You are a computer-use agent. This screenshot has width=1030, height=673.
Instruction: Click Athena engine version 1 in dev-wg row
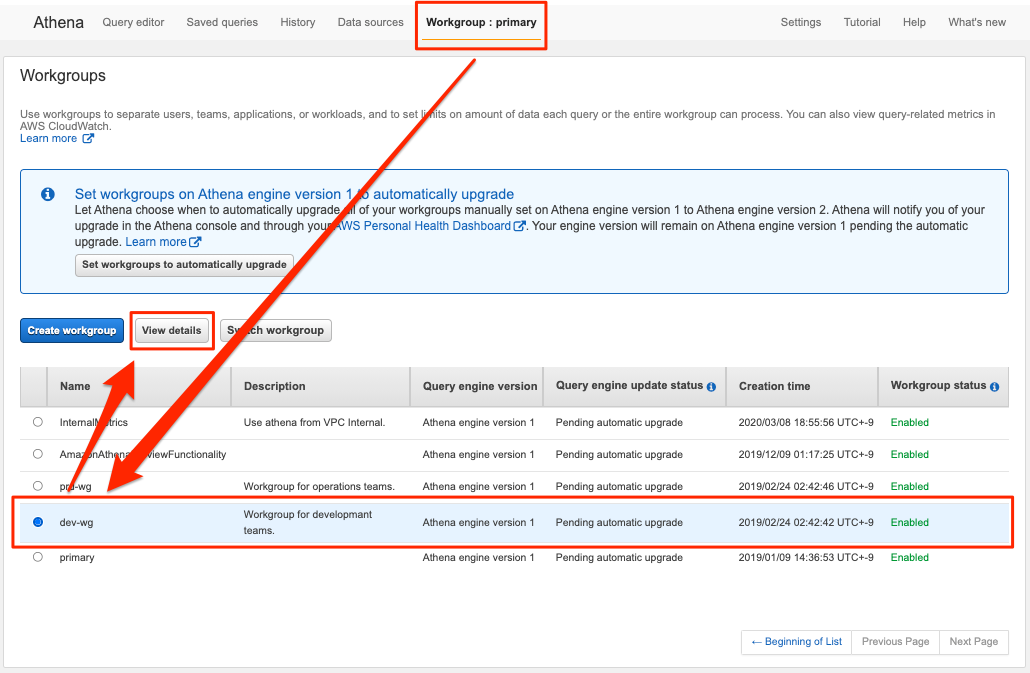click(478, 523)
